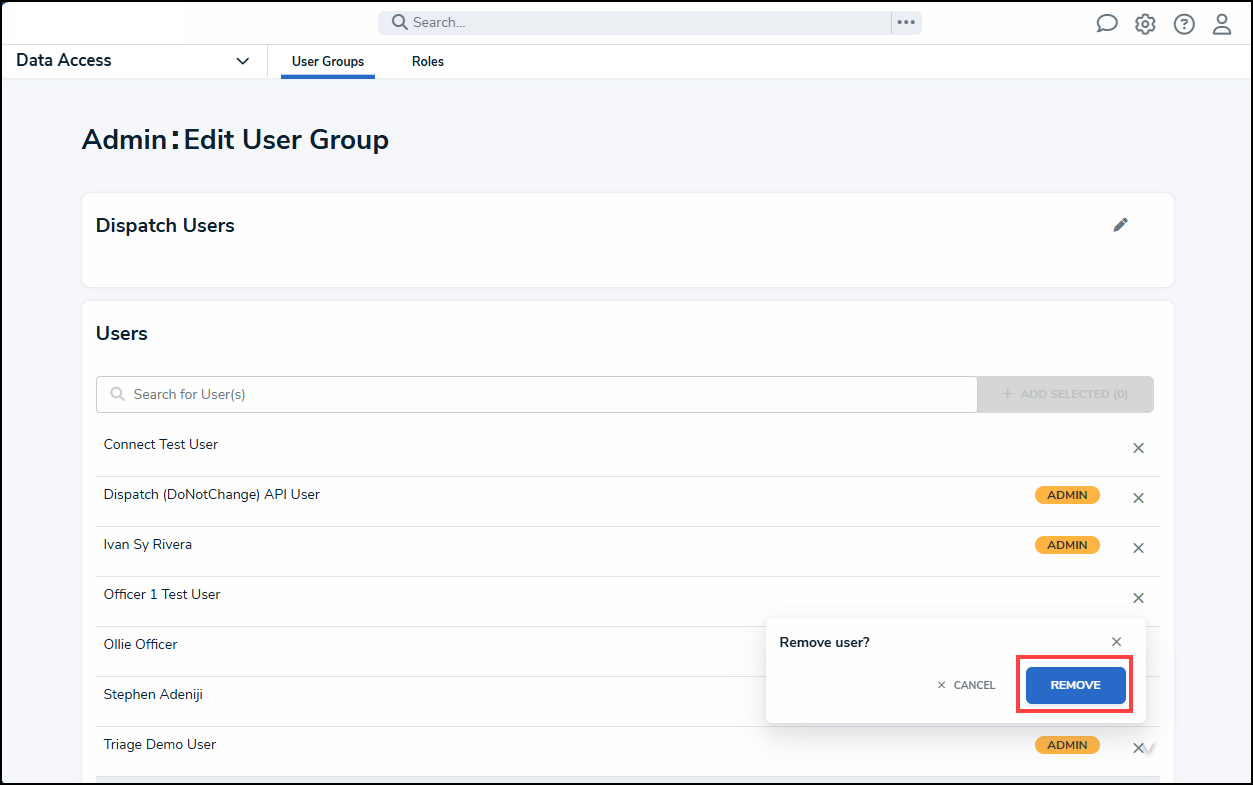The image size is (1253, 785).
Task: Select the User Groups tab
Action: pyautogui.click(x=328, y=62)
